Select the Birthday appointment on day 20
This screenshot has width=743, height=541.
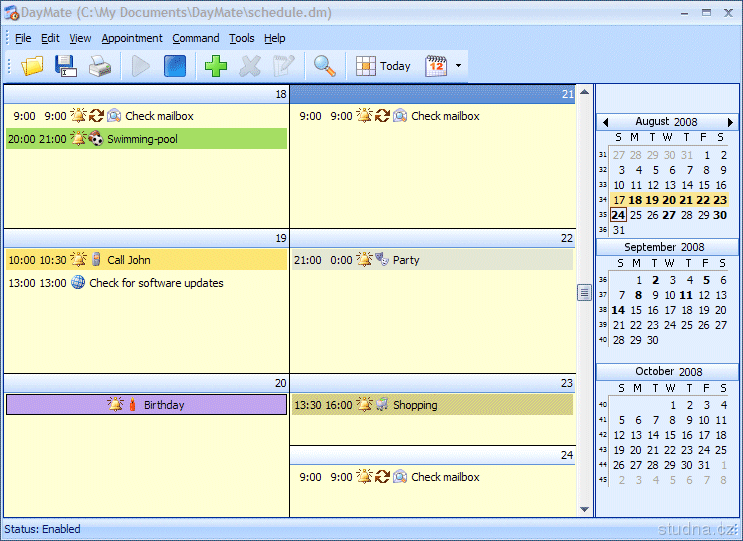[x=146, y=405]
